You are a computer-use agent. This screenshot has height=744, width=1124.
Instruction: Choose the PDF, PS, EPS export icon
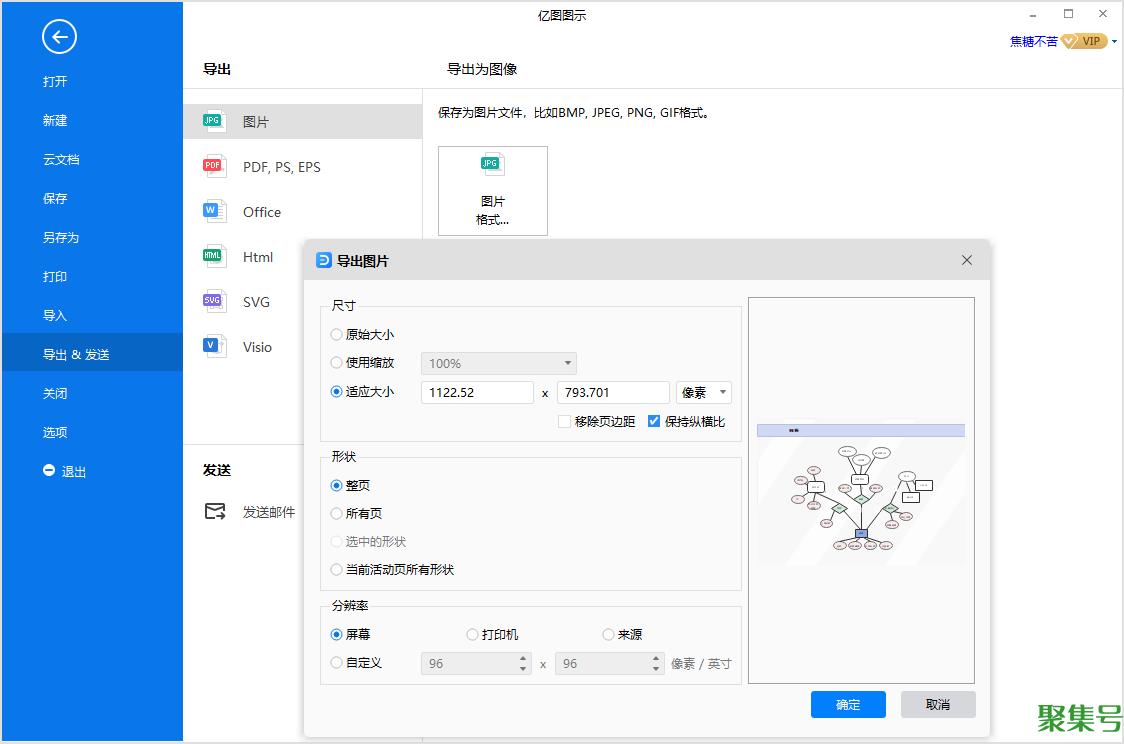pos(213,166)
